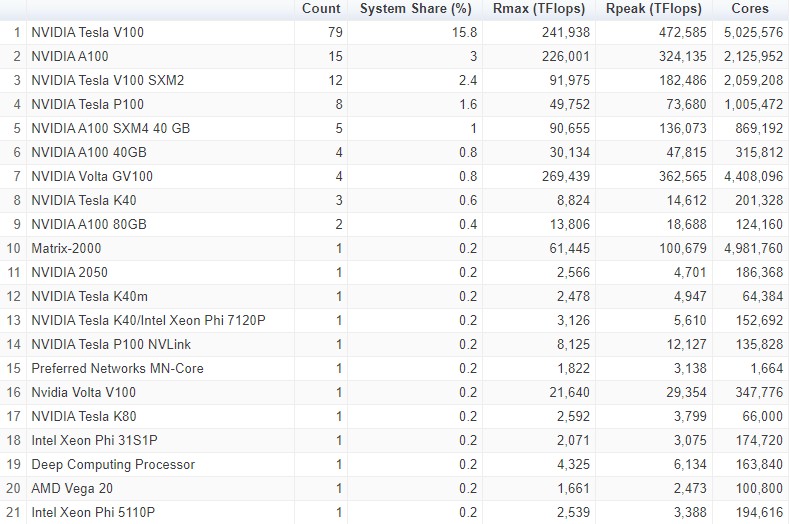Click Rpeak value 4,947
790x524 pixels.
(x=690, y=296)
